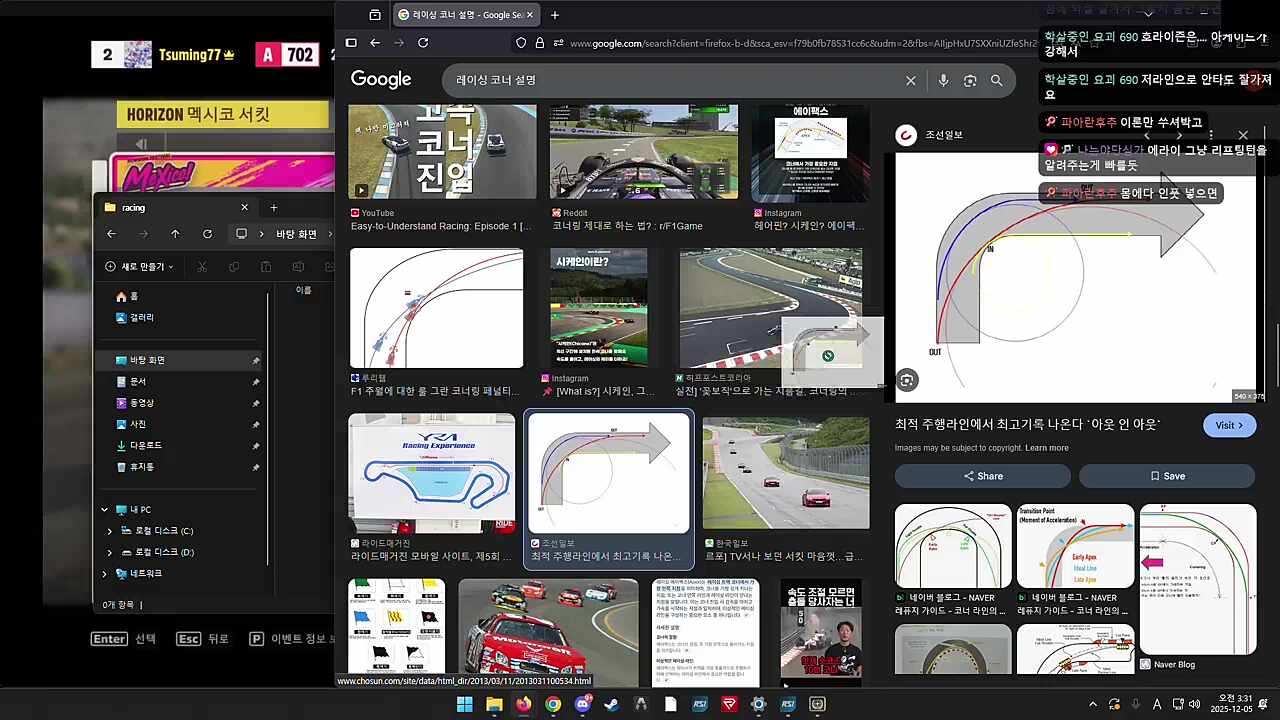Clear the Google search box text

pyautogui.click(x=910, y=80)
